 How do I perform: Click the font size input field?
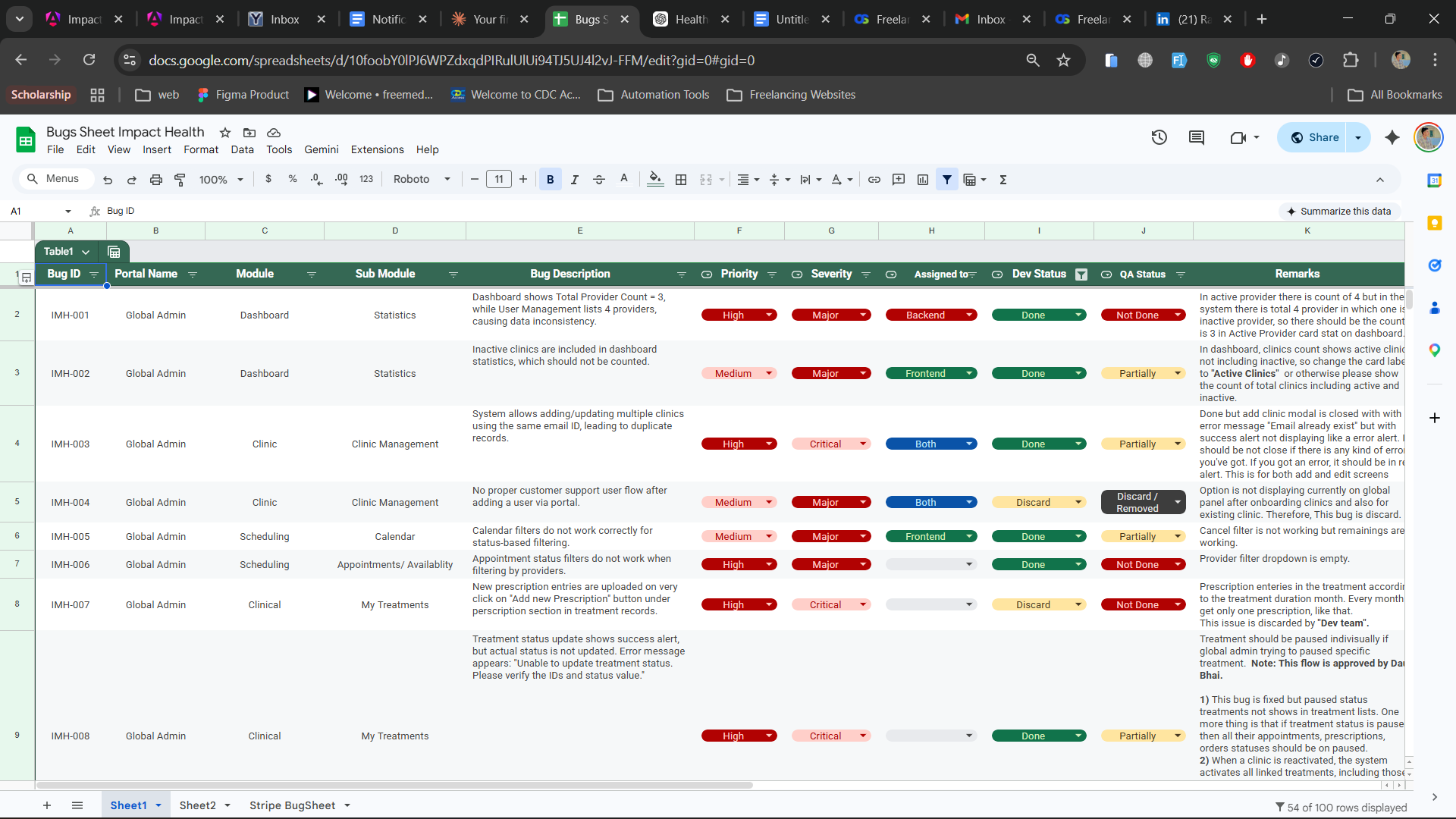[498, 180]
